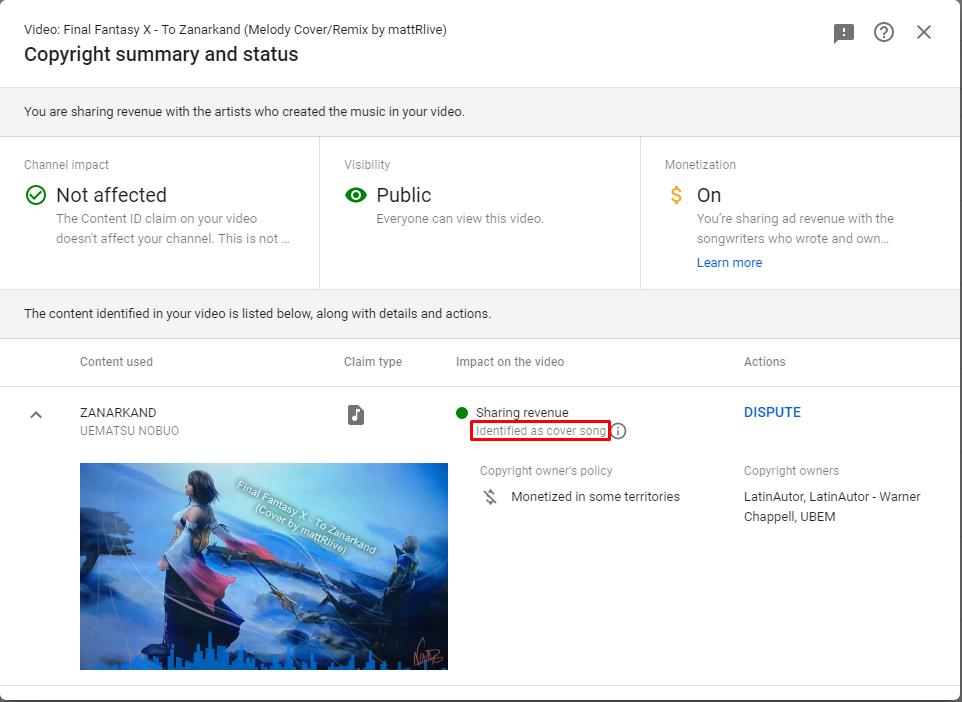The width and height of the screenshot is (962, 702).
Task: Click the Impact on the video header
Action: [x=510, y=362]
